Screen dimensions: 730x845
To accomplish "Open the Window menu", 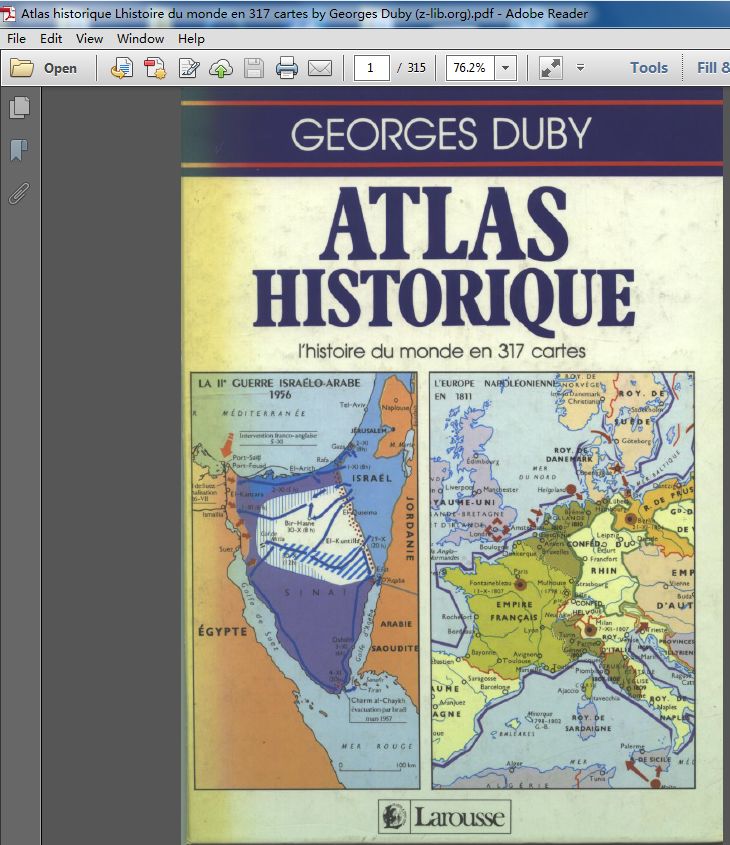I will [141, 39].
